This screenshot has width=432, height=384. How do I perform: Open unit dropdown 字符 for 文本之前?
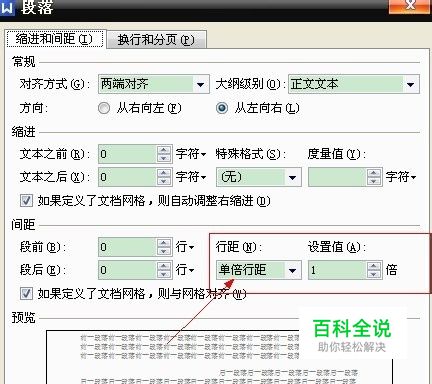pos(191,154)
